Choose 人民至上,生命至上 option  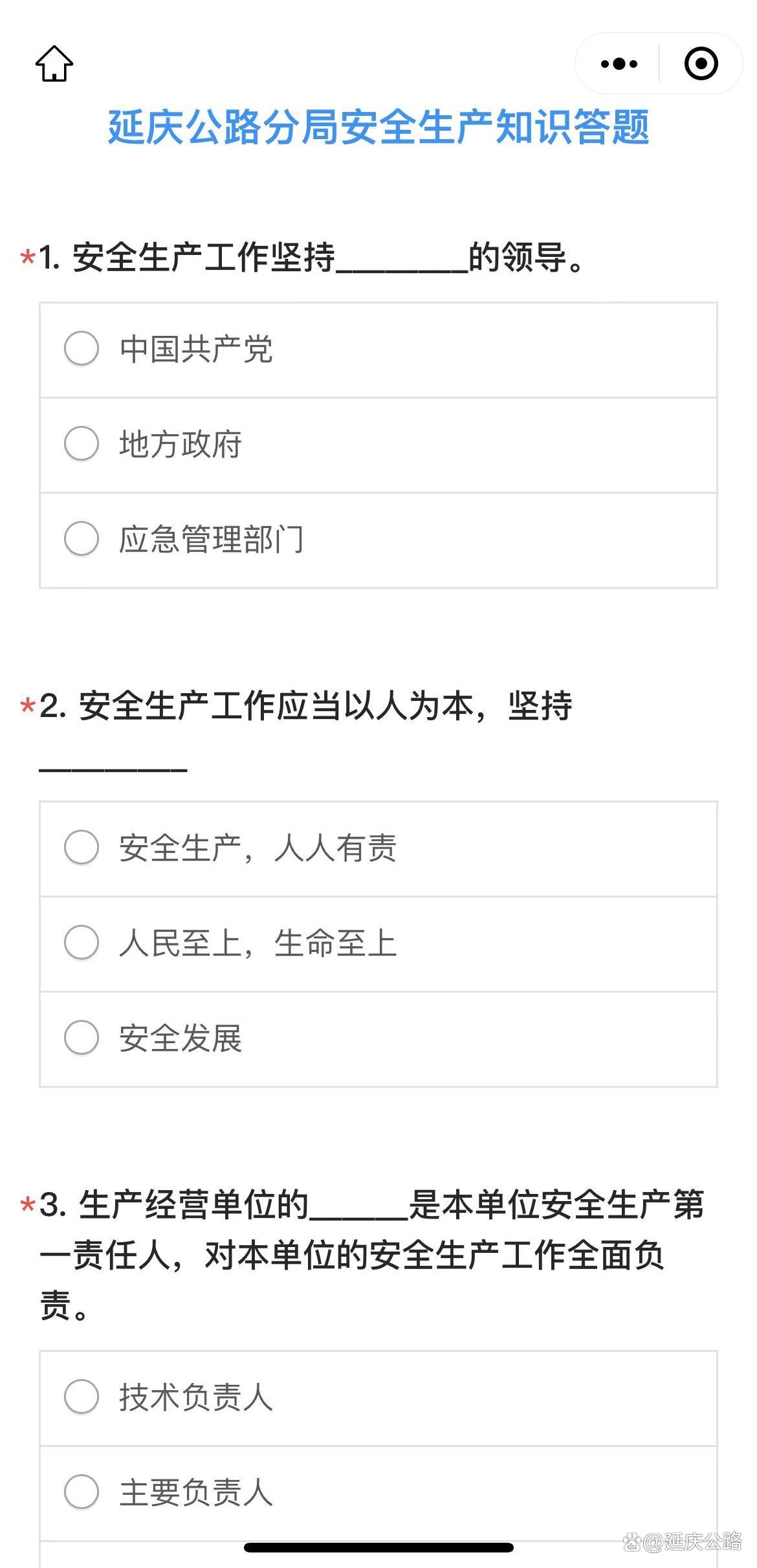tap(82, 942)
